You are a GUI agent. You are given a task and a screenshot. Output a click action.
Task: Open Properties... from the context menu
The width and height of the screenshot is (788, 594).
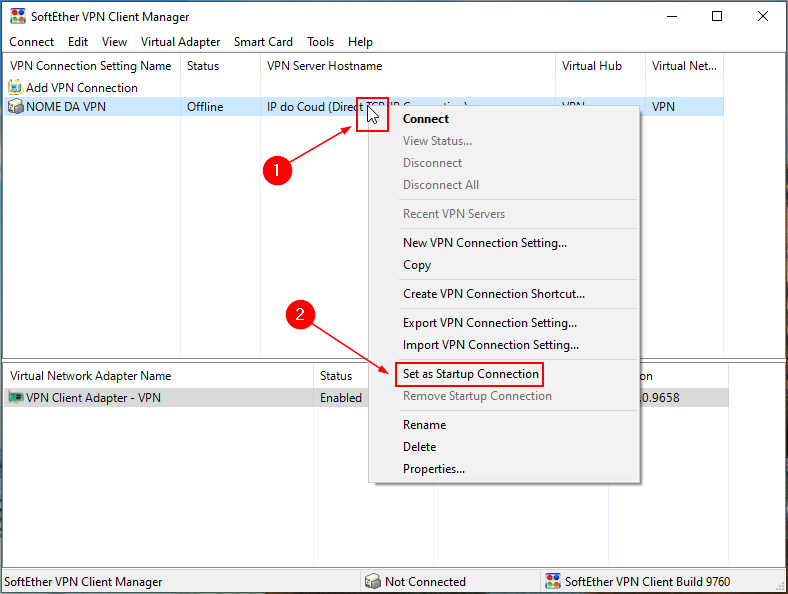point(504,469)
